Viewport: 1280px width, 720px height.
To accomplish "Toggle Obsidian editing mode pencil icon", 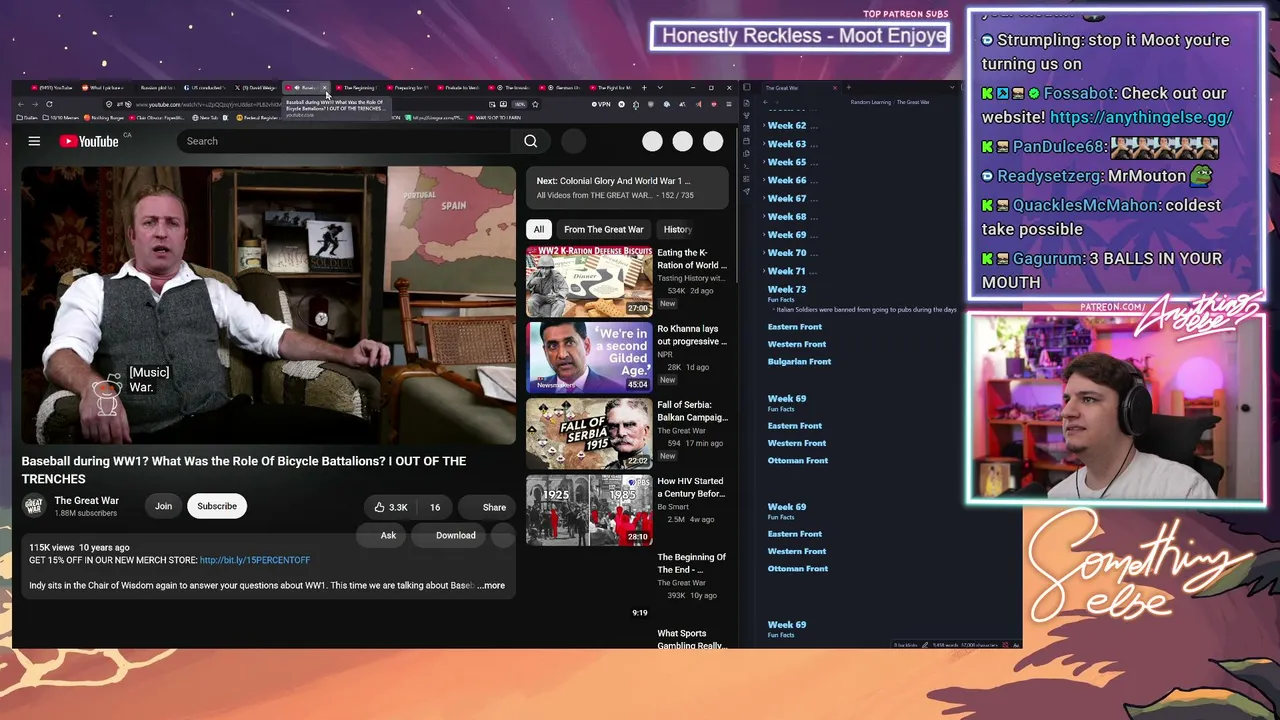I will [x=925, y=645].
